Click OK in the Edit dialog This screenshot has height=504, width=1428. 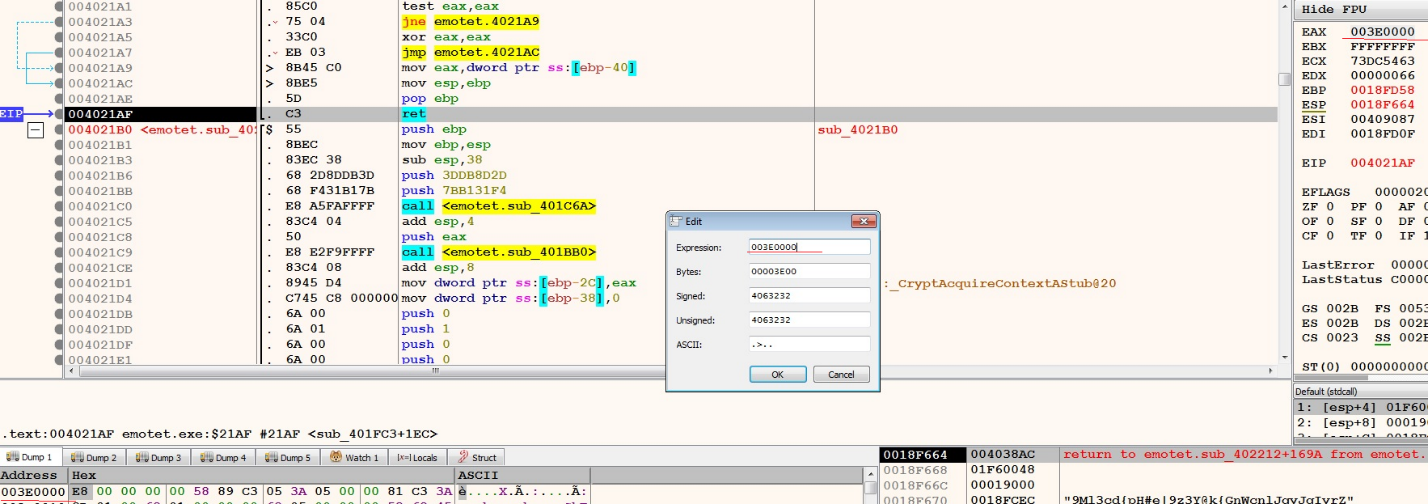(x=777, y=374)
